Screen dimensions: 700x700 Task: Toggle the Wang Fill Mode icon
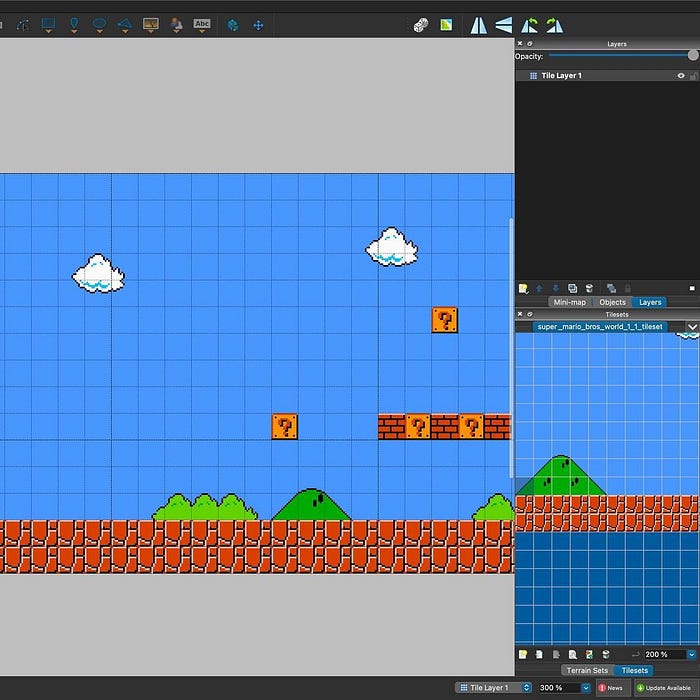[x=446, y=25]
